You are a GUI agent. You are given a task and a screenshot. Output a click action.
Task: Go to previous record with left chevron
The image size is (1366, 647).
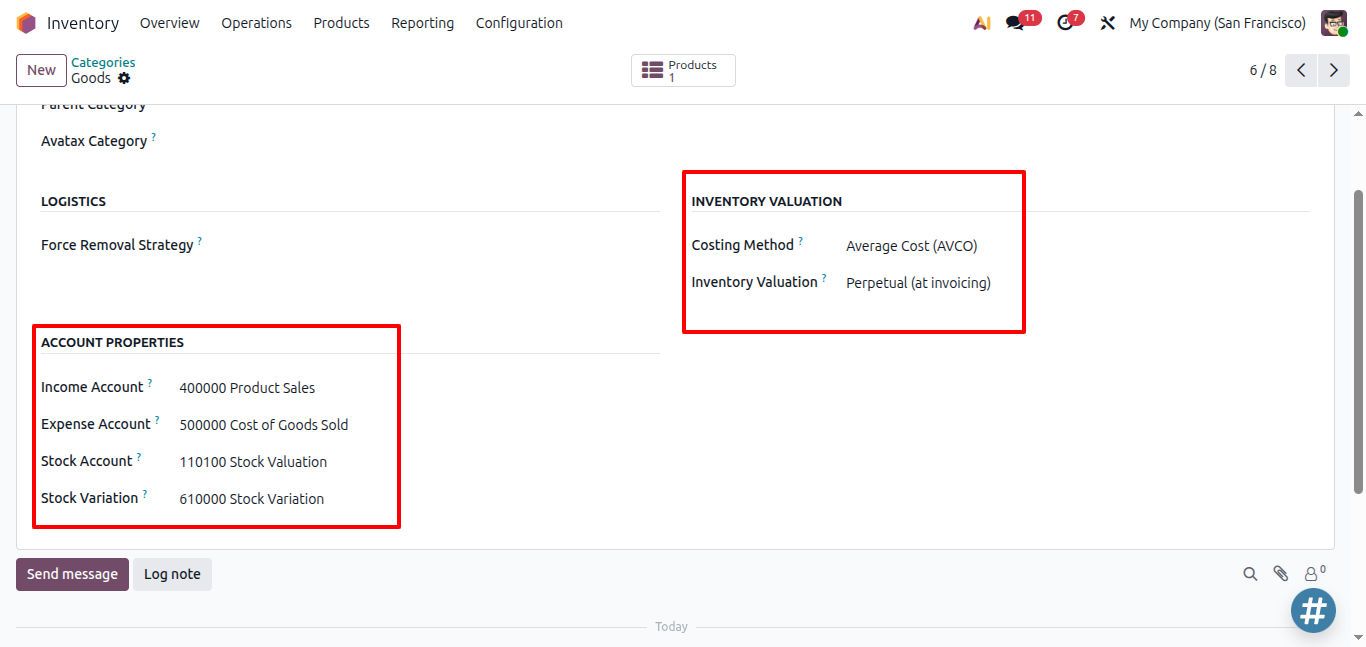click(1301, 70)
